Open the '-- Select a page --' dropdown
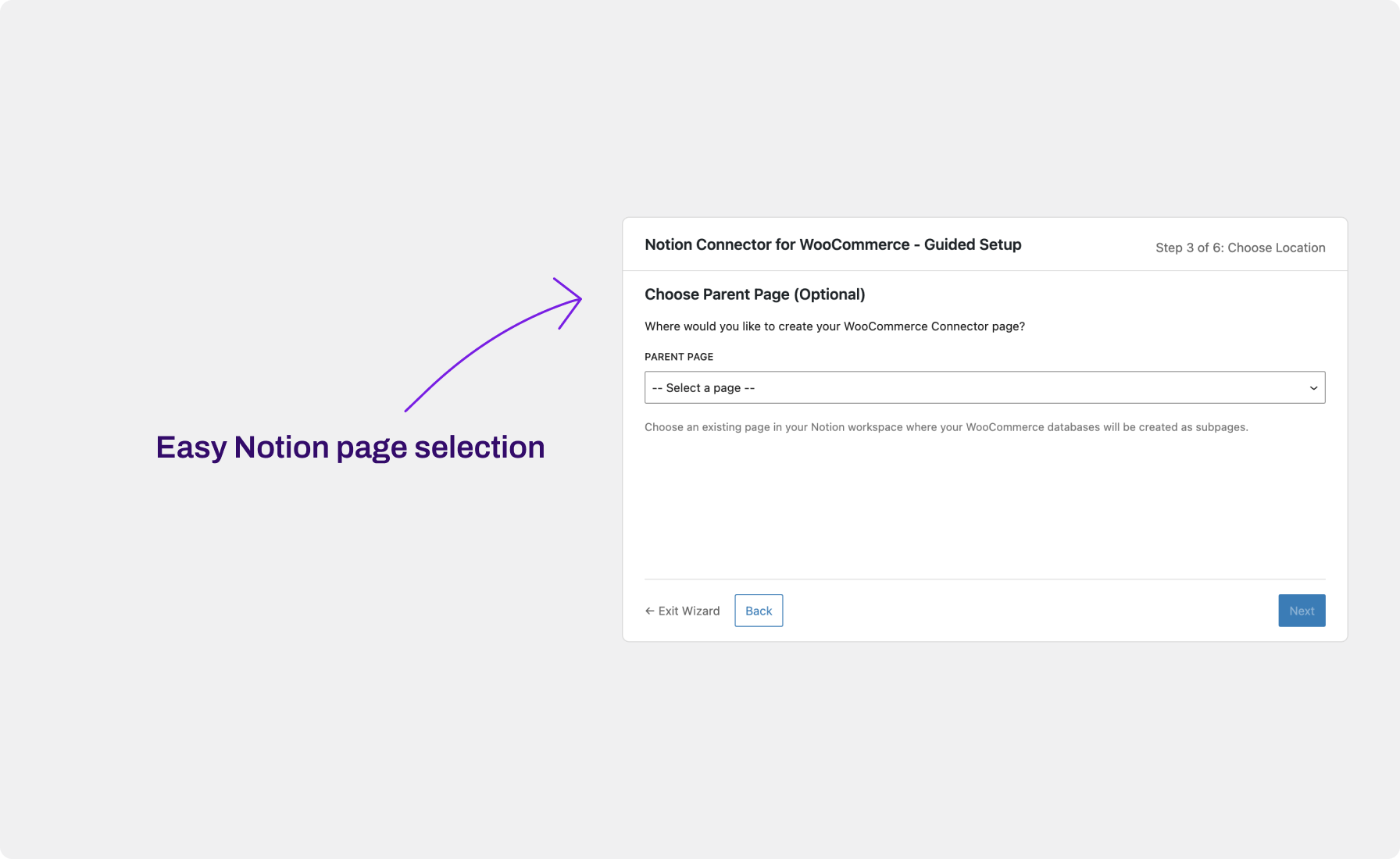The height and width of the screenshot is (859, 1400). (984, 387)
